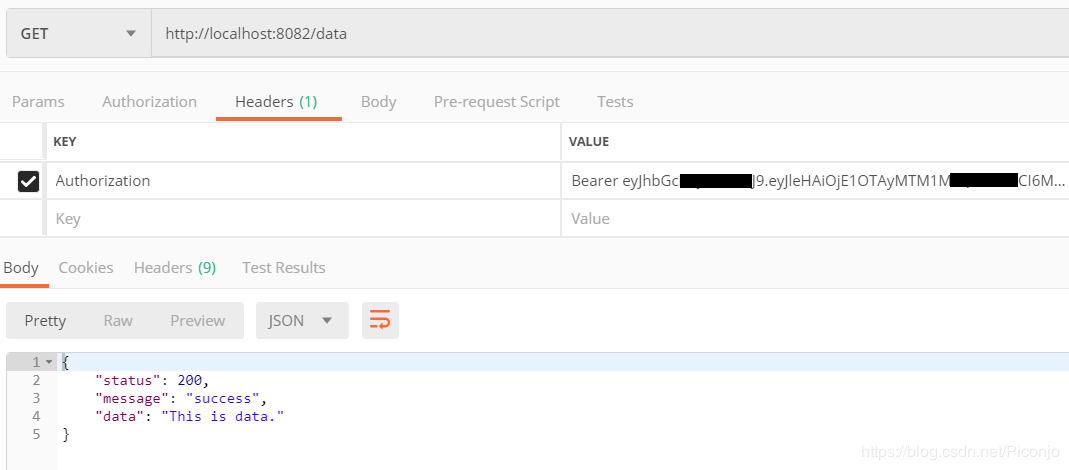View the response Cookies tab
Screen dimensions: 1069x470
86,267
